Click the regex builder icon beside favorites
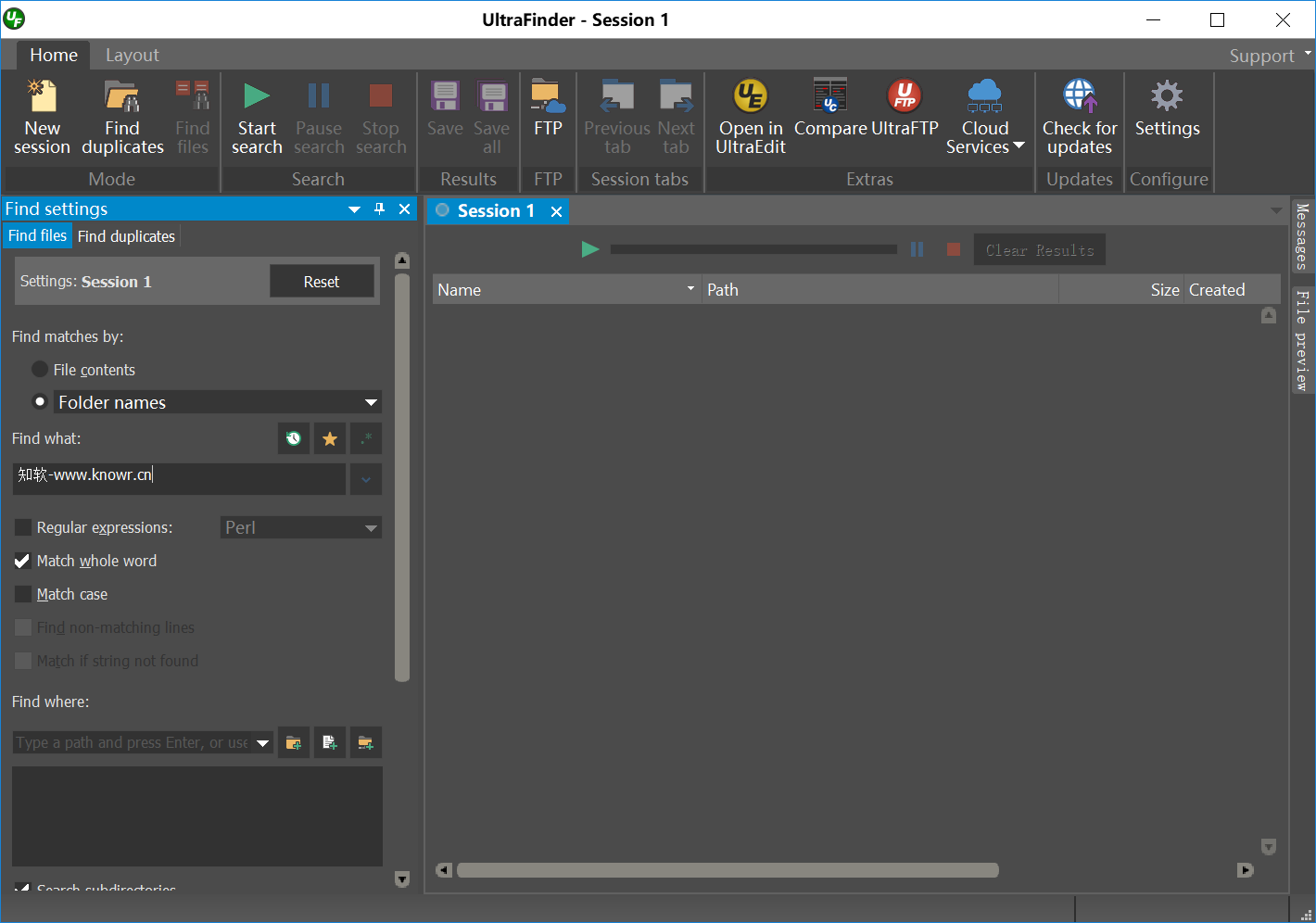This screenshot has width=1316, height=923. click(366, 438)
